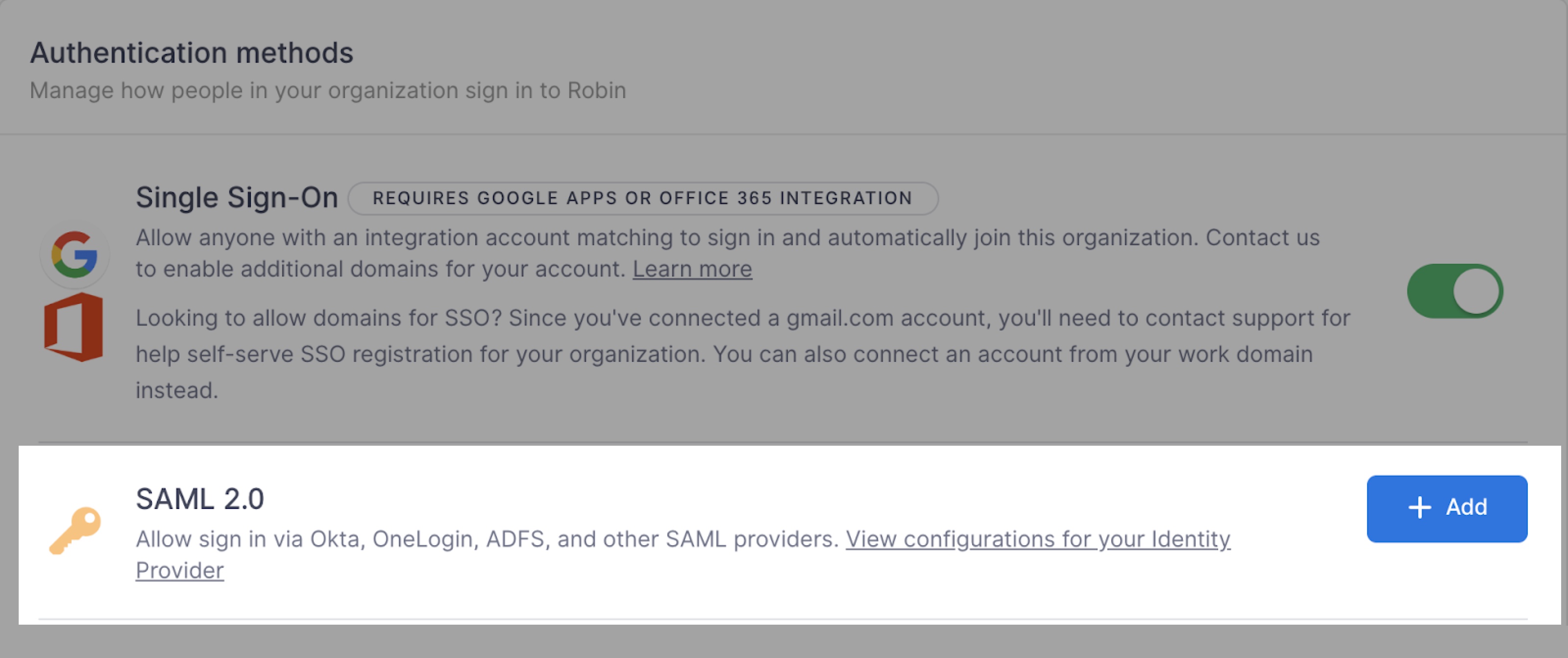Click the red Office 365 logo
The width and height of the screenshot is (1568, 658).
[73, 327]
